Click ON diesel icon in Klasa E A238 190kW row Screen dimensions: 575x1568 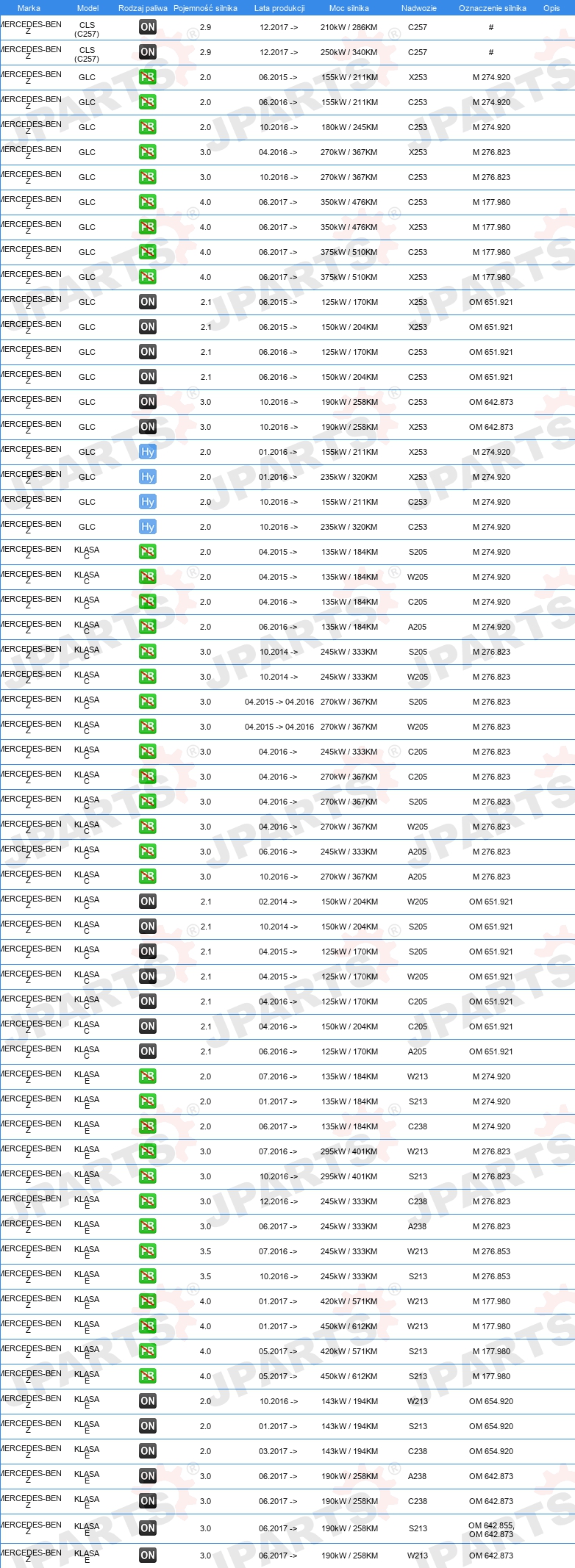click(148, 1476)
